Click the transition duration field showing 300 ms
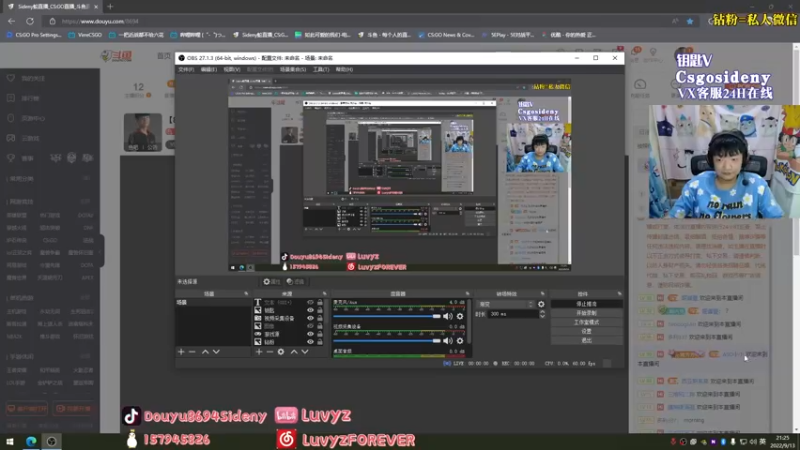The image size is (800, 450). (x=513, y=314)
